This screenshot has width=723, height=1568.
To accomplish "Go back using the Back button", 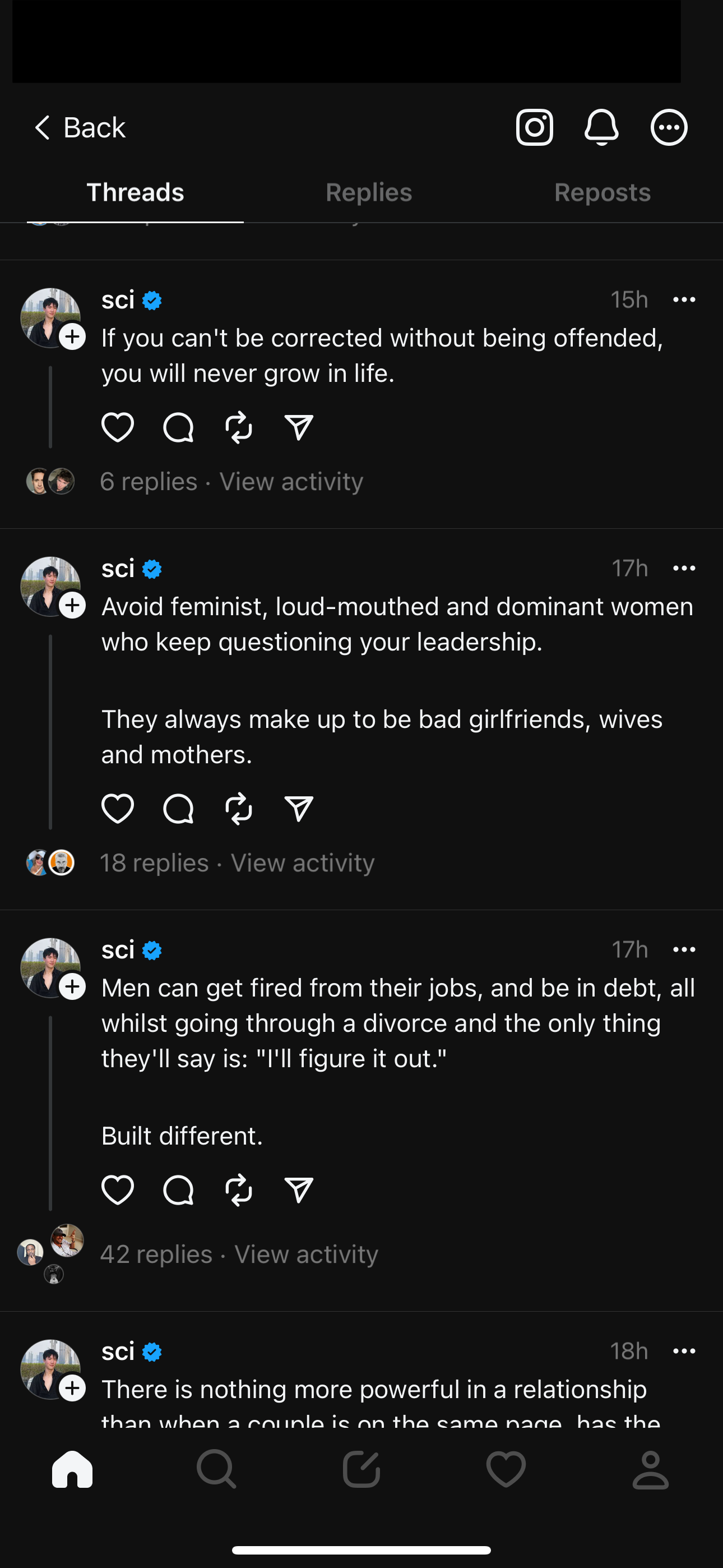I will pyautogui.click(x=79, y=128).
